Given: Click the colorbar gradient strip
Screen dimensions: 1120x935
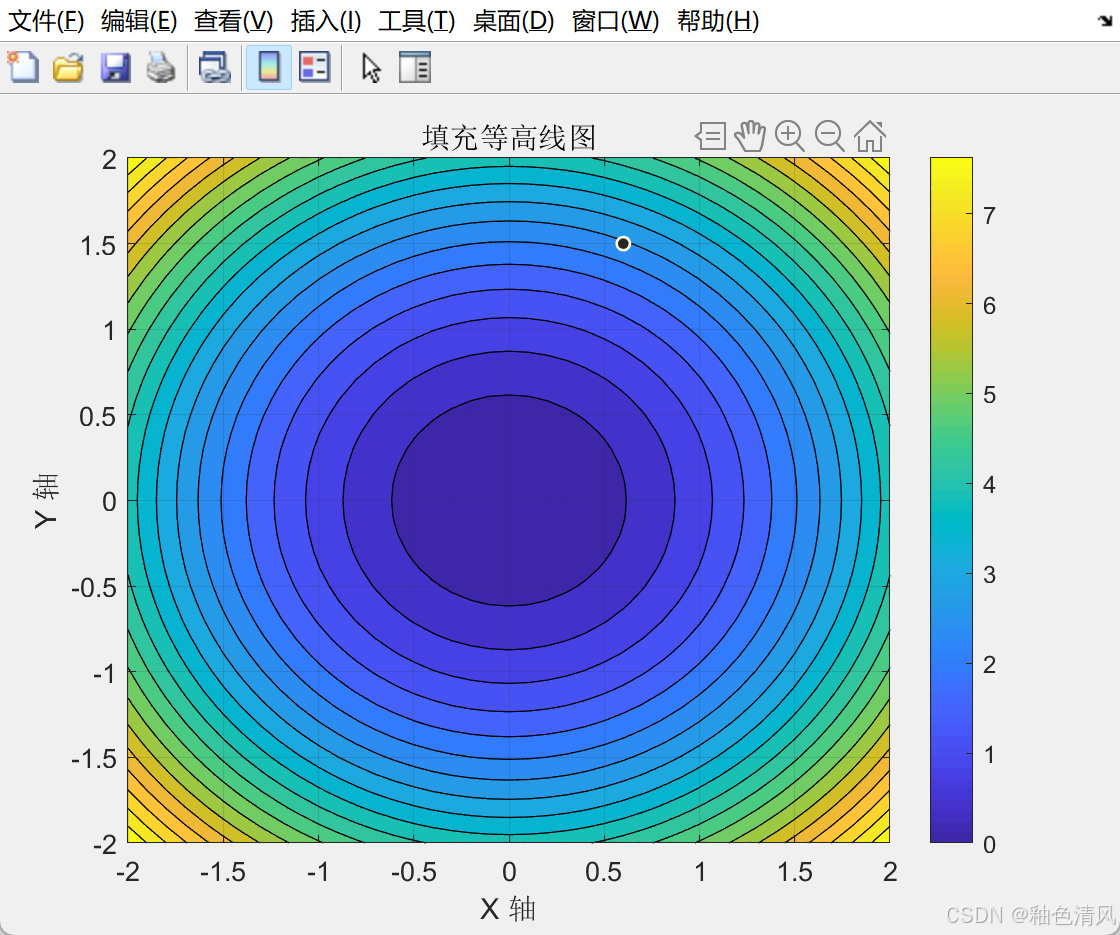Looking at the screenshot, I should [951, 500].
